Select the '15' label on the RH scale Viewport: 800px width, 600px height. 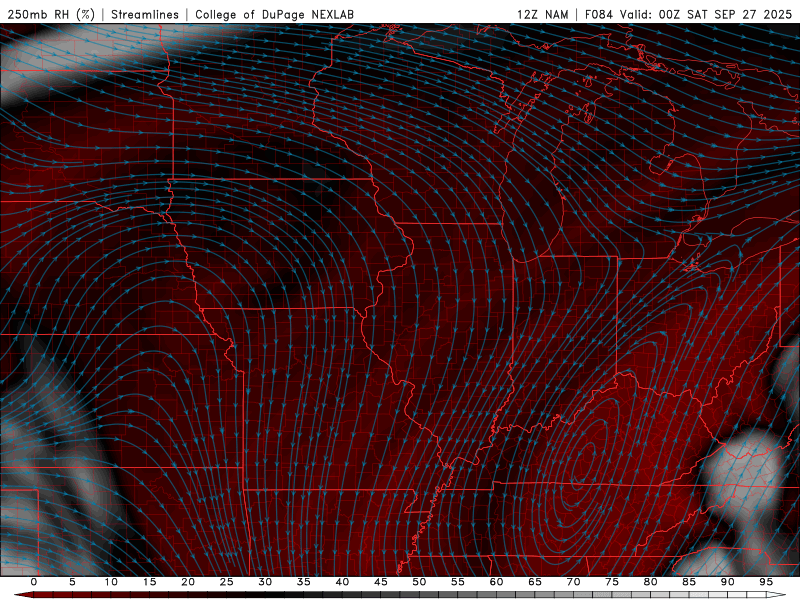coord(149,582)
